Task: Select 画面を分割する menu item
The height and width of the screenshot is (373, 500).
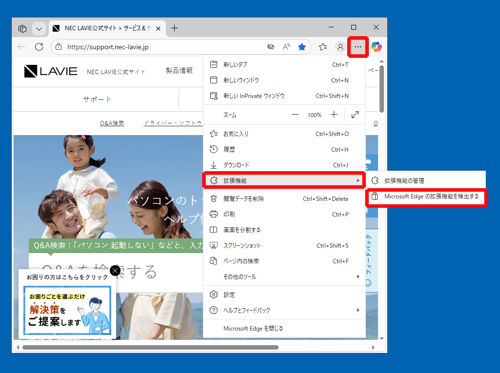Action: 284,230
